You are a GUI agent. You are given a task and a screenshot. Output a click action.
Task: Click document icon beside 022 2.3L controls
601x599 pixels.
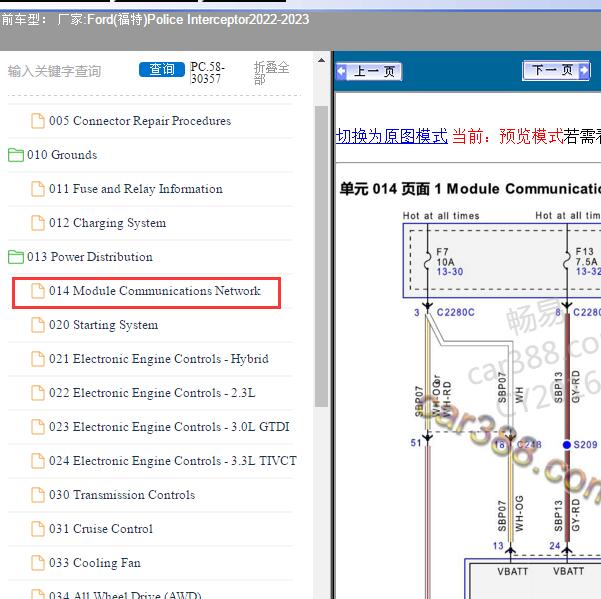(x=38, y=393)
